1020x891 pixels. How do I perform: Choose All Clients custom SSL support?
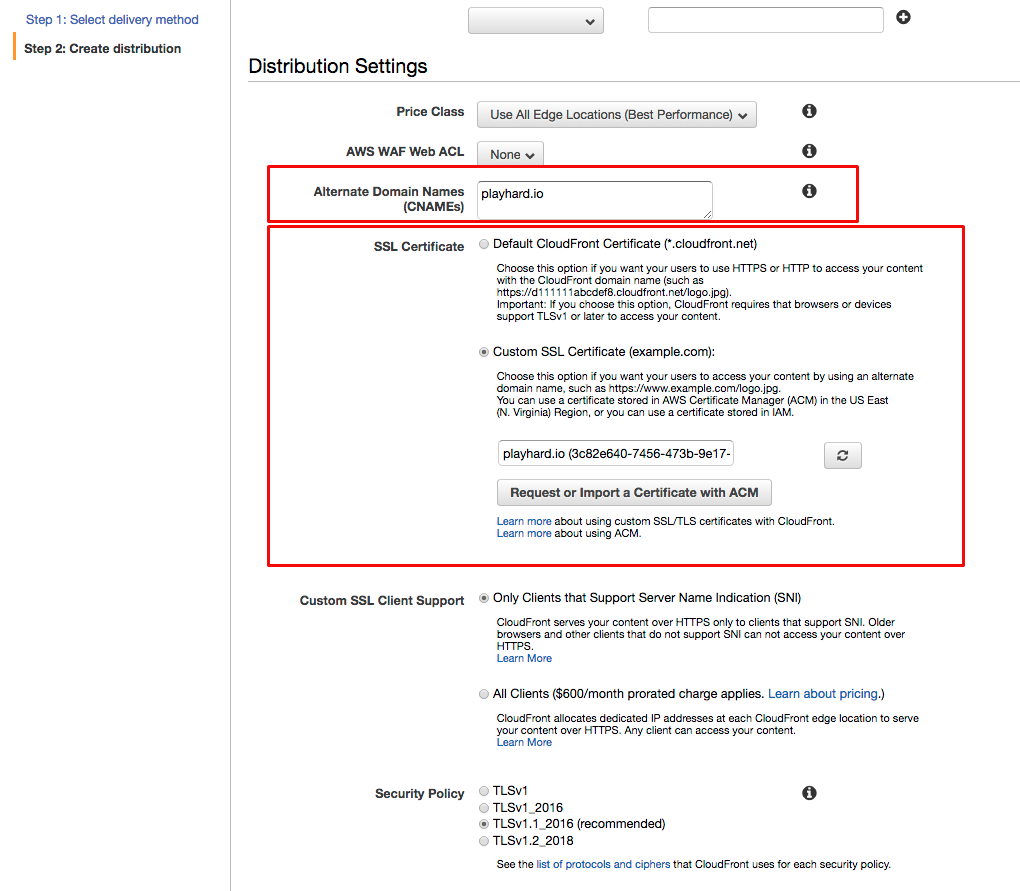point(483,693)
